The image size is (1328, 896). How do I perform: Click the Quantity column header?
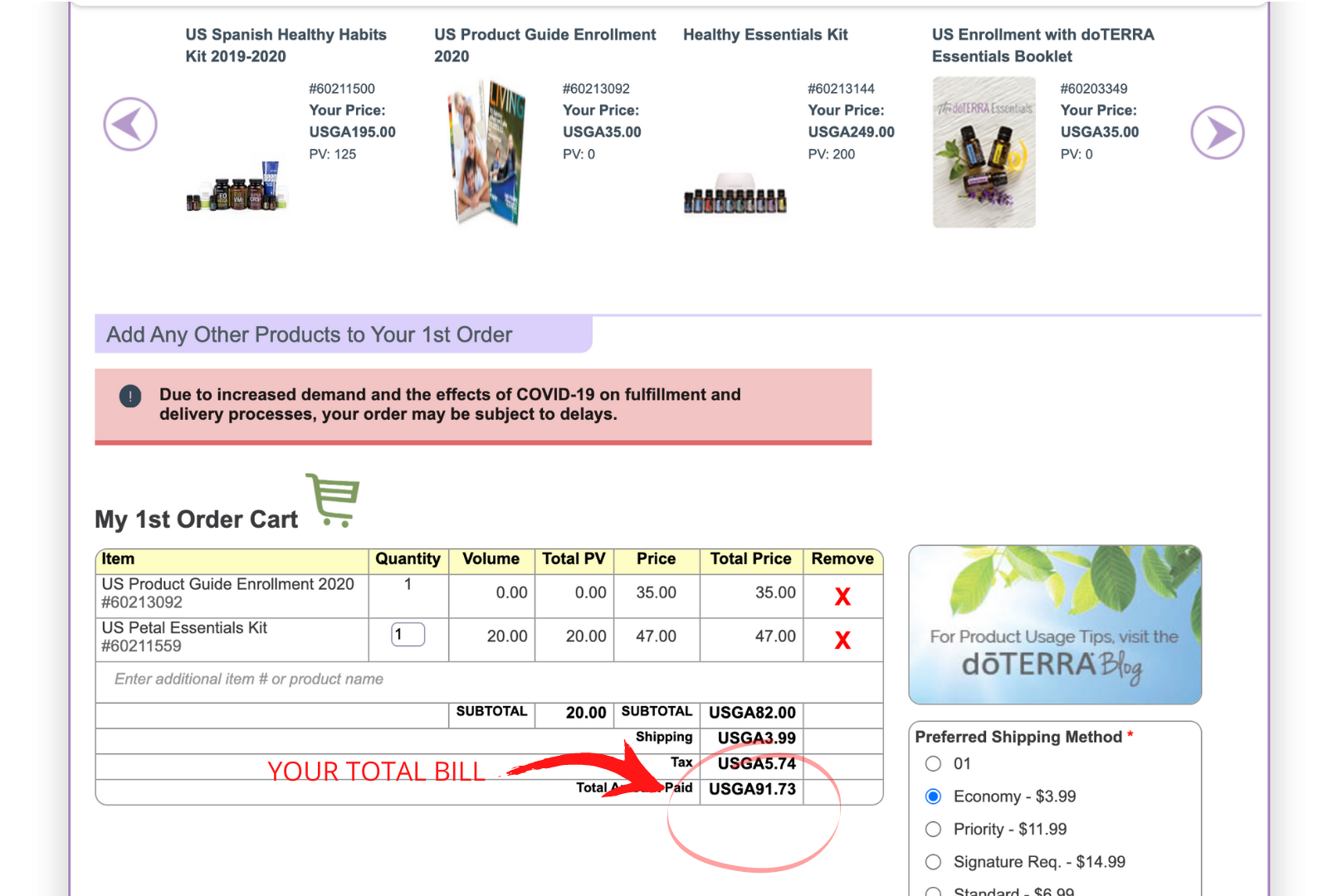point(408,559)
